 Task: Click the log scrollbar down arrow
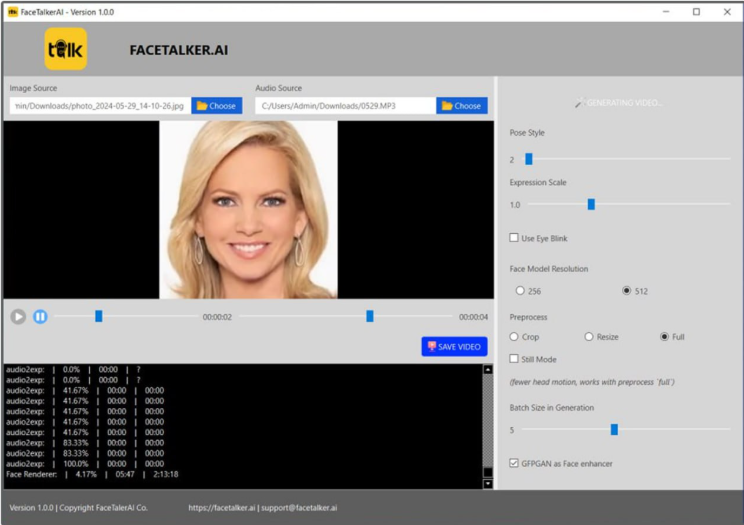pos(488,484)
